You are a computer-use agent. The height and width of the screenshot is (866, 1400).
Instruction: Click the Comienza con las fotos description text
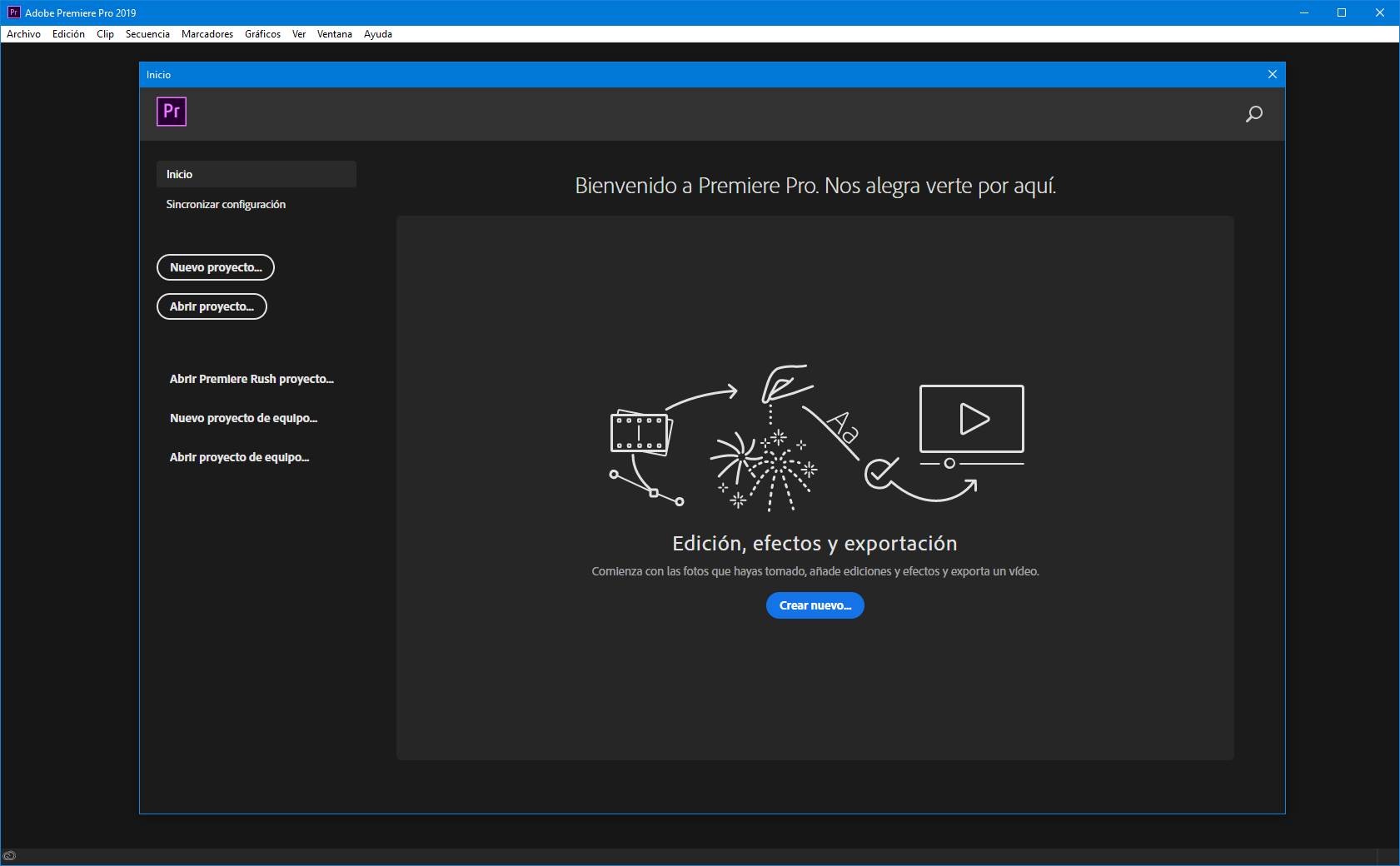[x=815, y=571]
